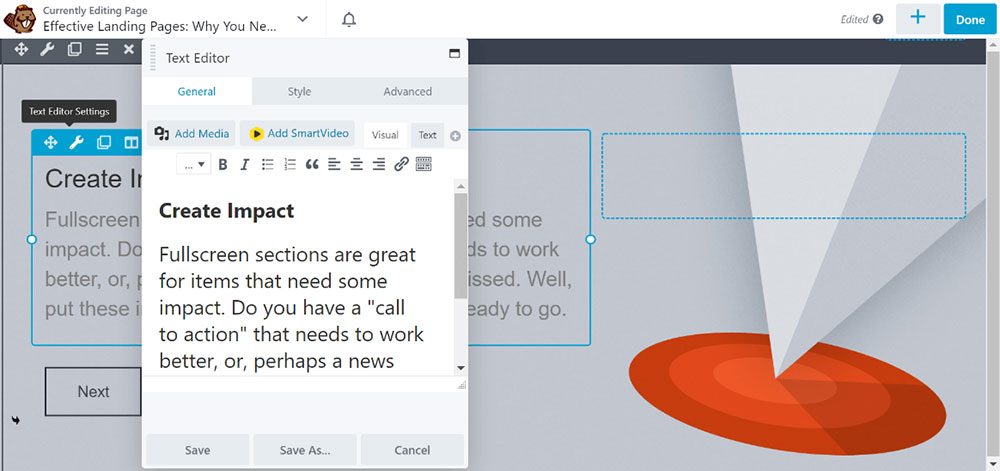The image size is (1000, 471).
Task: Click the Cancel button
Action: pyautogui.click(x=412, y=450)
